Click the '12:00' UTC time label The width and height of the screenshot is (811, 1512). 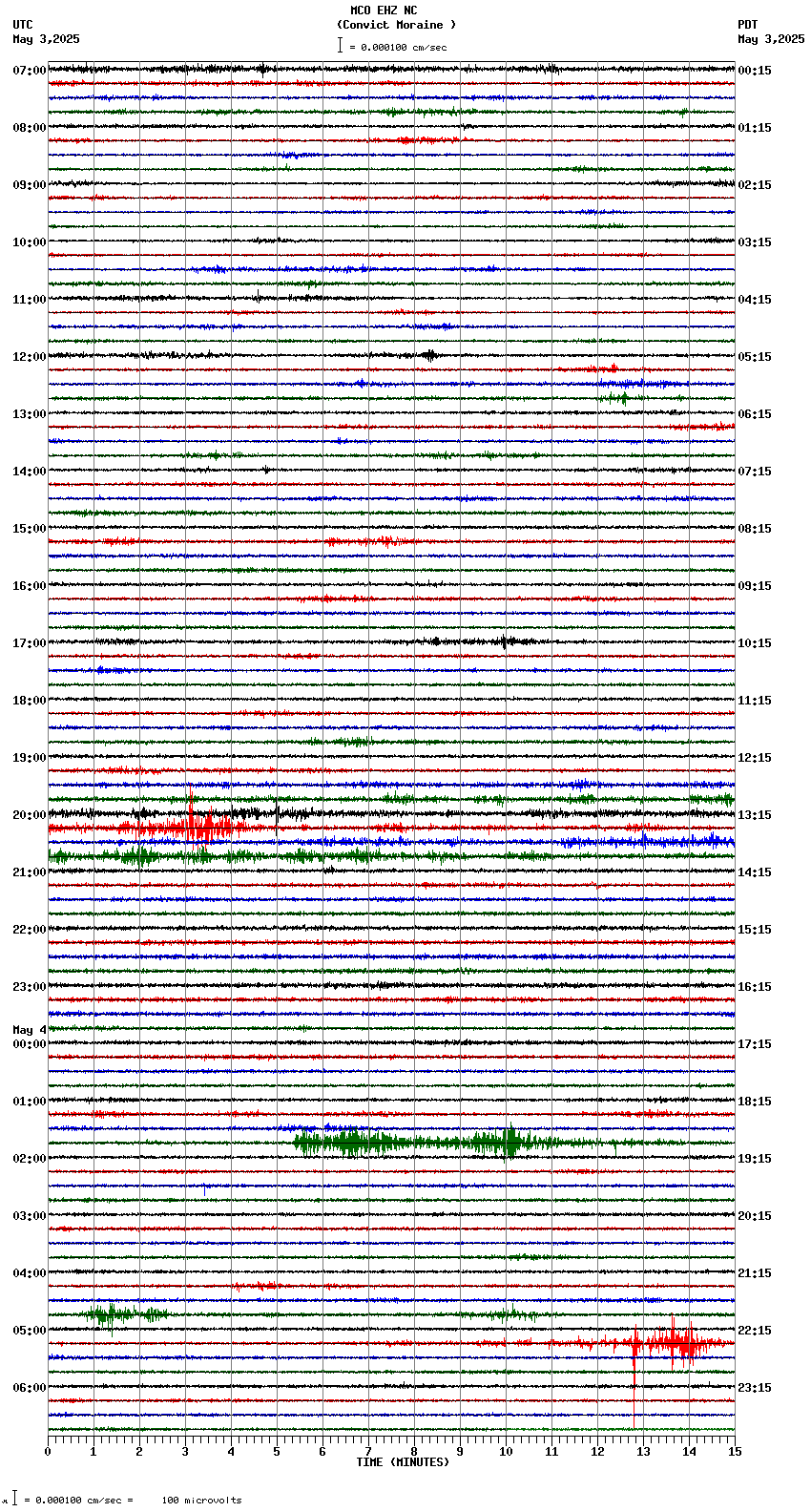click(30, 357)
